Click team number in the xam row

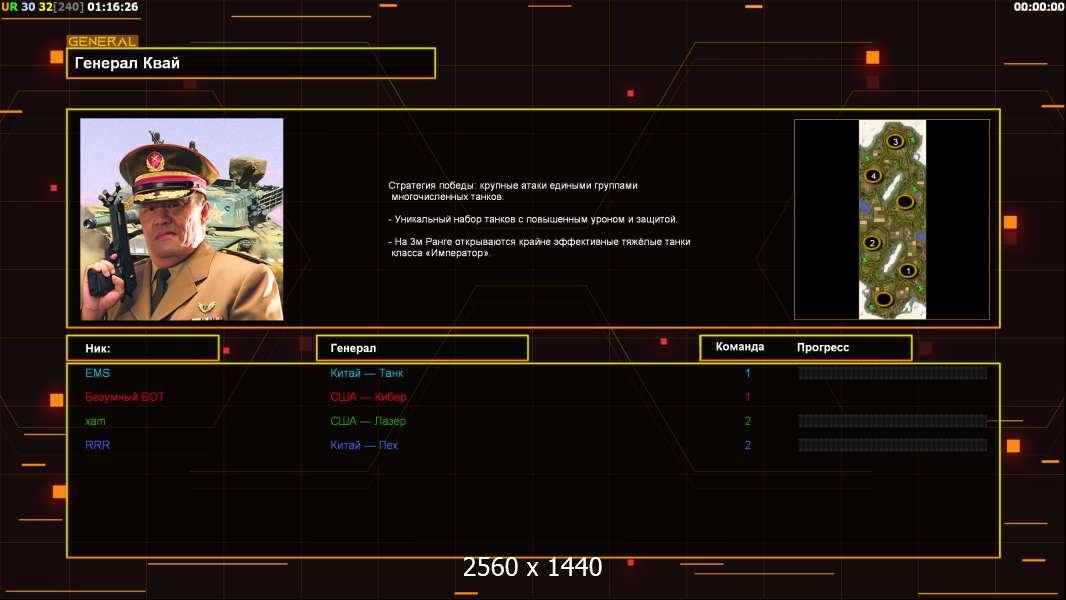(x=748, y=421)
